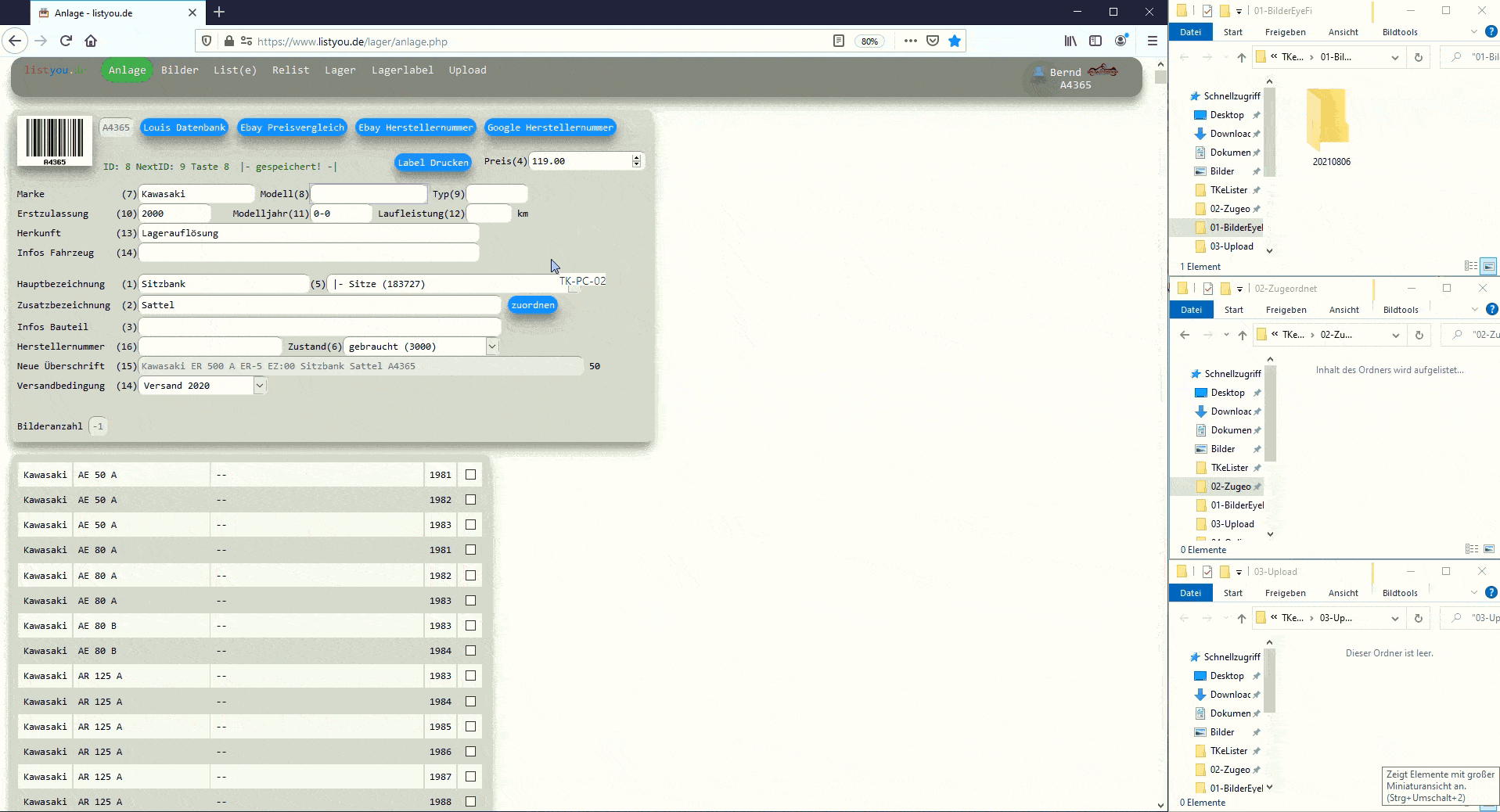The width and height of the screenshot is (1500, 812).
Task: Go to the Relist page
Action: pos(290,70)
